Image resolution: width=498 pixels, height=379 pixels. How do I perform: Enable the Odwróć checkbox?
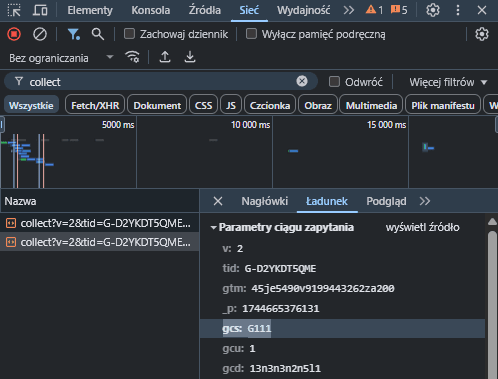(x=334, y=82)
